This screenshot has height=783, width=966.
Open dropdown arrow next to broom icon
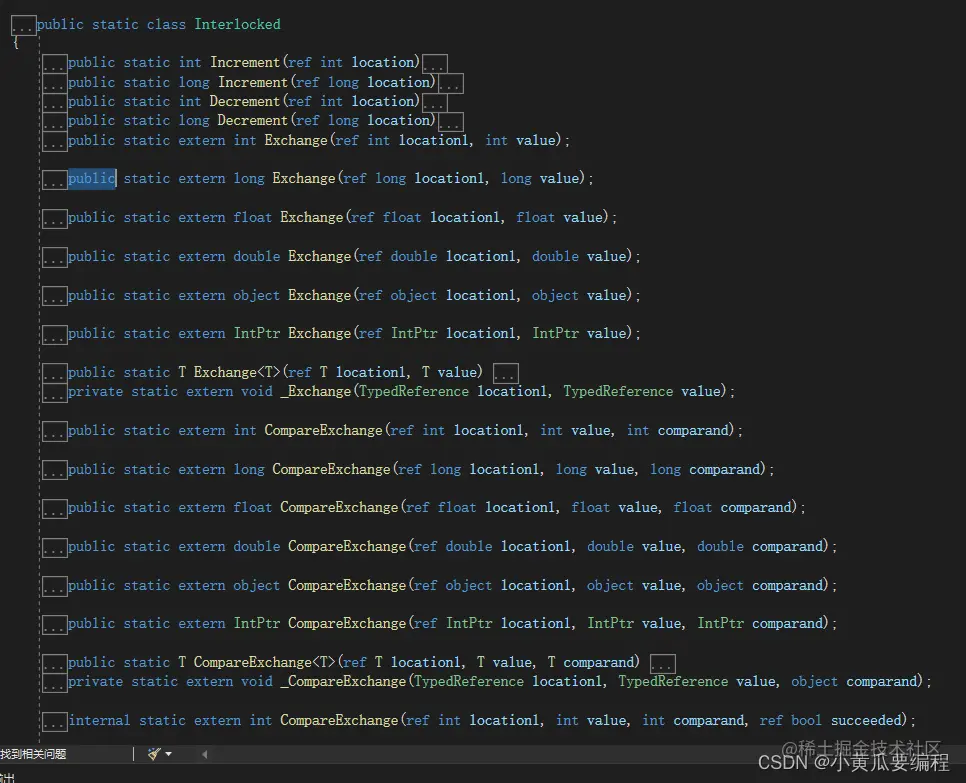point(169,754)
